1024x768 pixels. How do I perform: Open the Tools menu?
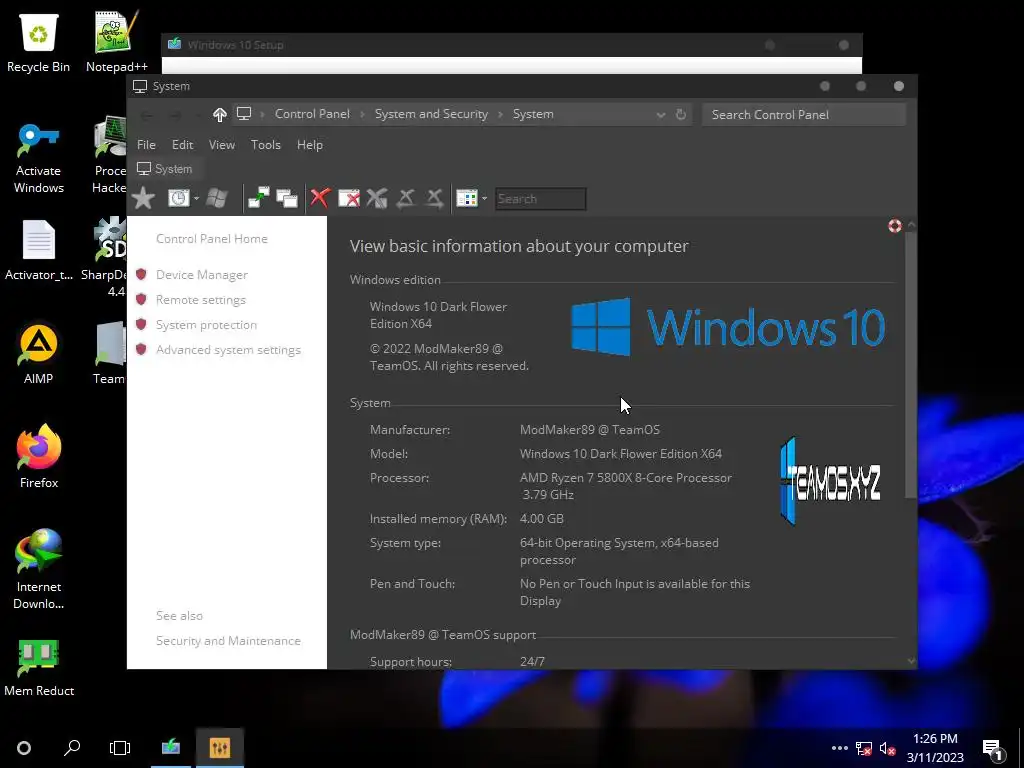[266, 145]
